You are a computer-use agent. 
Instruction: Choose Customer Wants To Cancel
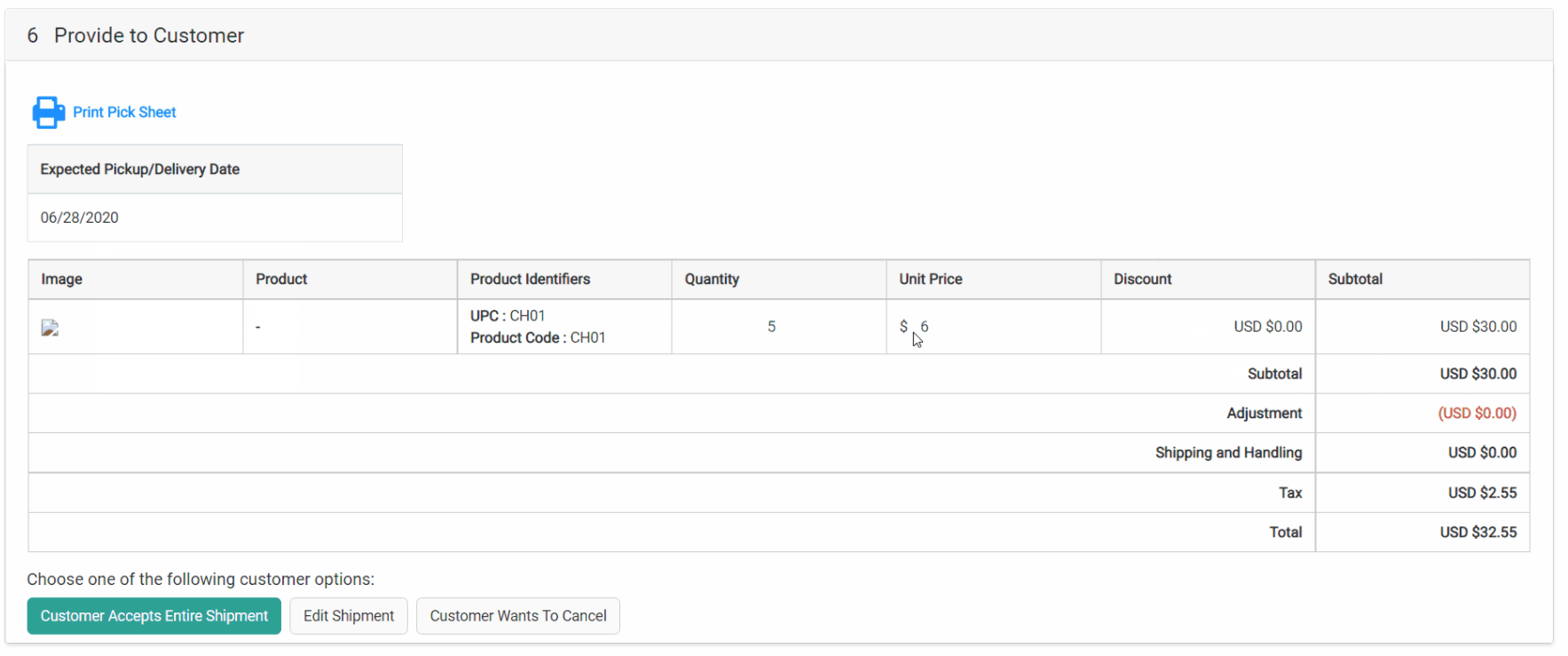coord(518,616)
